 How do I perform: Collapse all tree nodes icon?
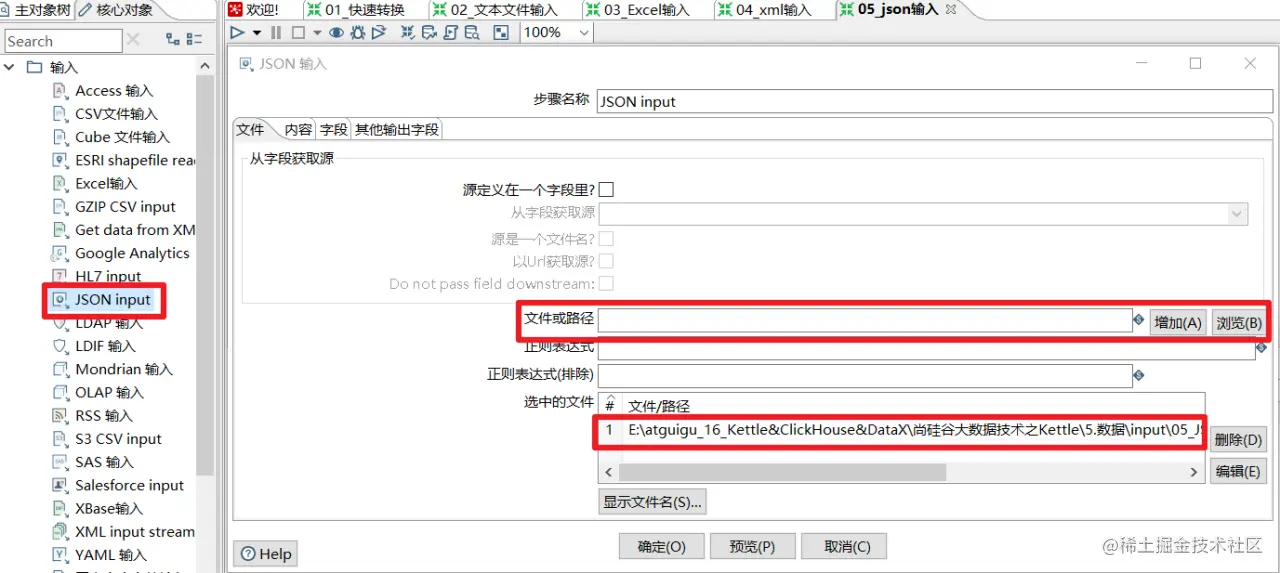[x=195, y=40]
